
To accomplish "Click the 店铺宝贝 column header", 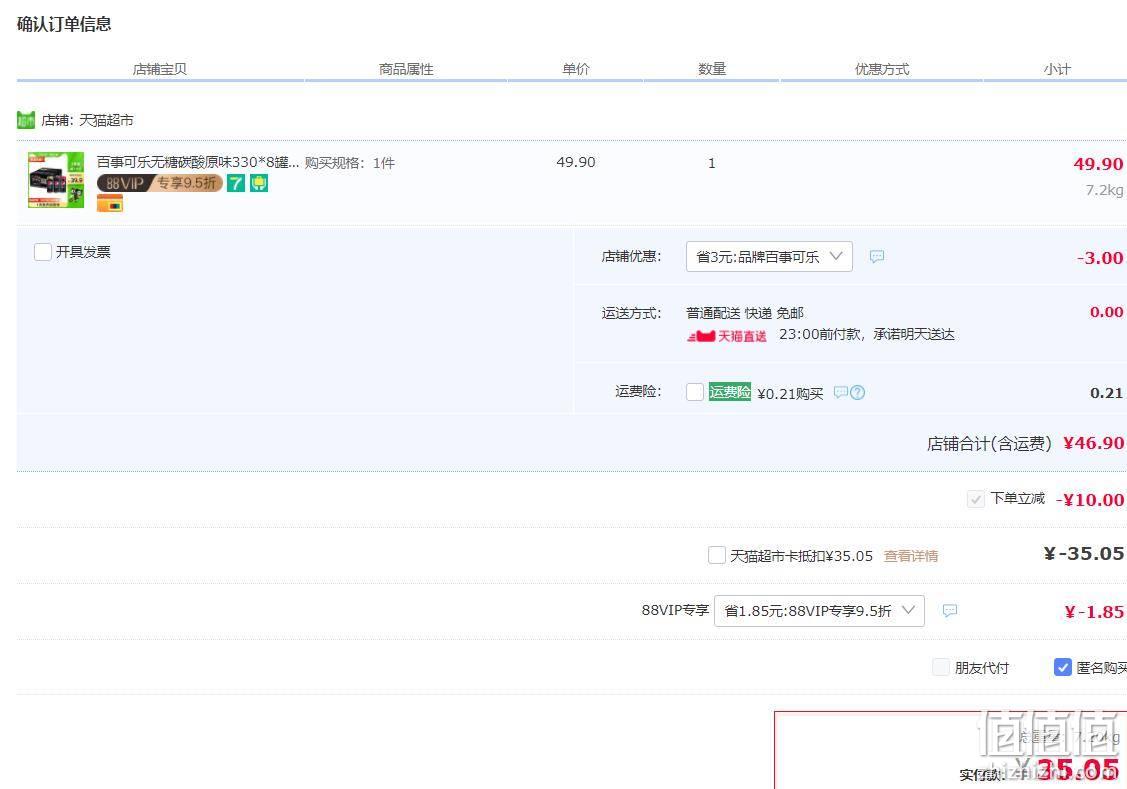I will pos(160,69).
